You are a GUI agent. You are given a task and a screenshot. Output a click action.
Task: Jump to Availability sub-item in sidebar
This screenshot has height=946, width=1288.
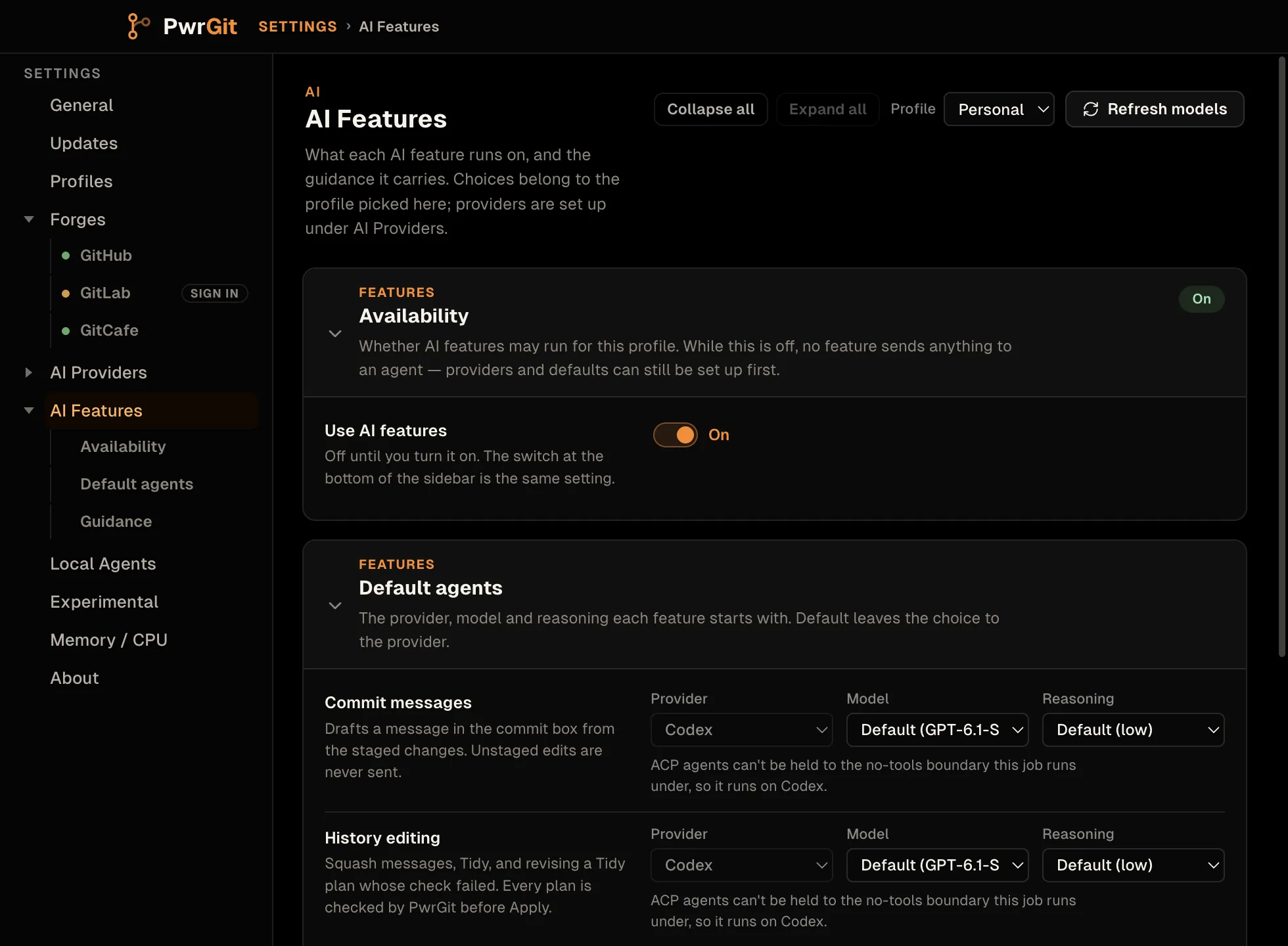[123, 447]
